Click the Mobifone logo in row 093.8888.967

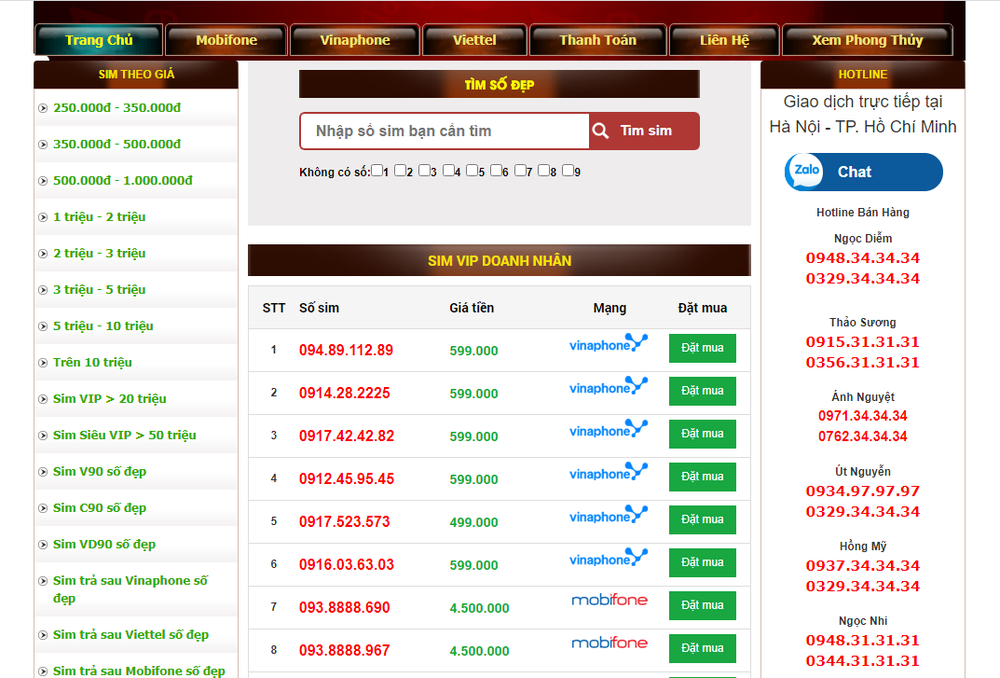pos(609,642)
